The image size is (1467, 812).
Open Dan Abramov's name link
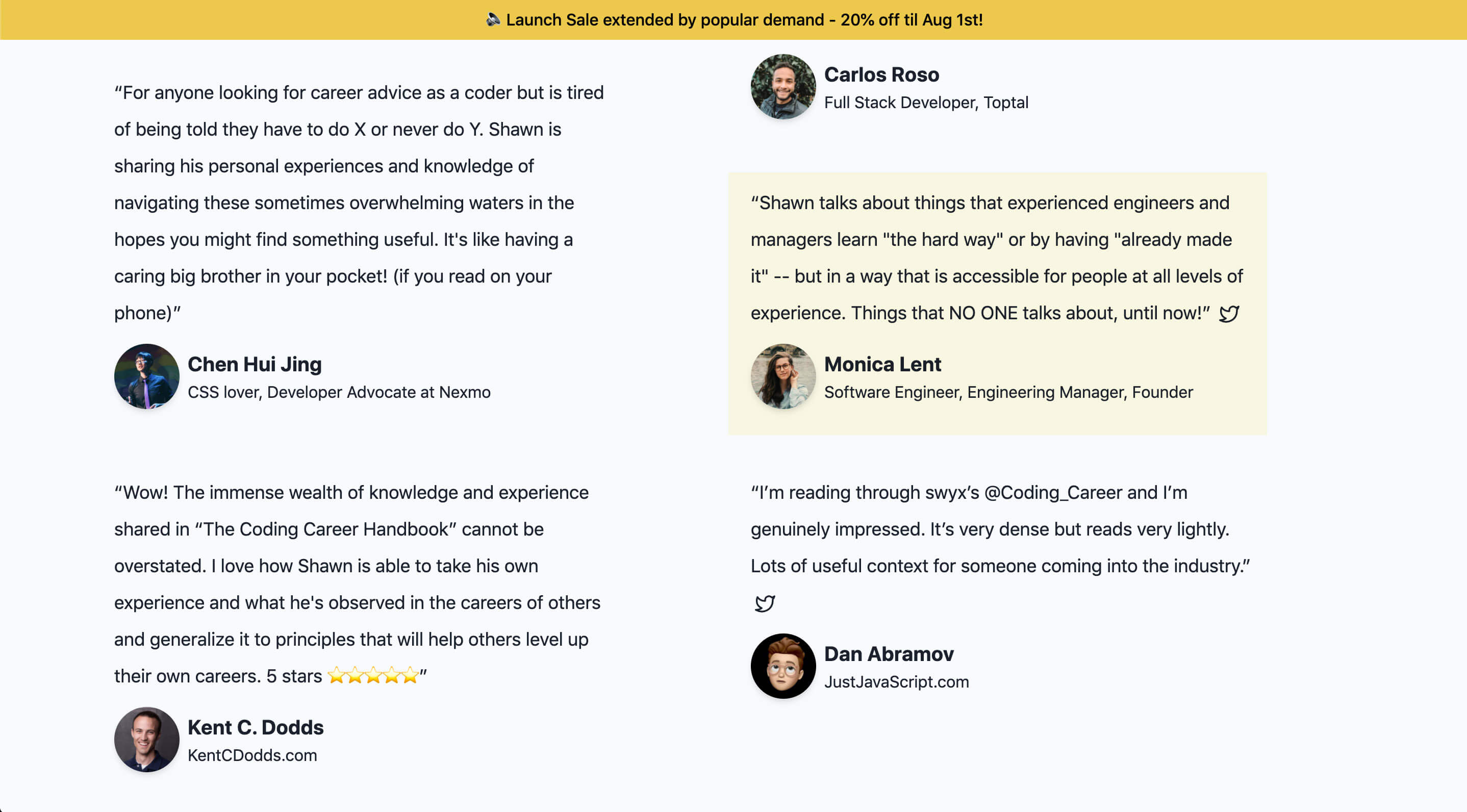click(889, 654)
